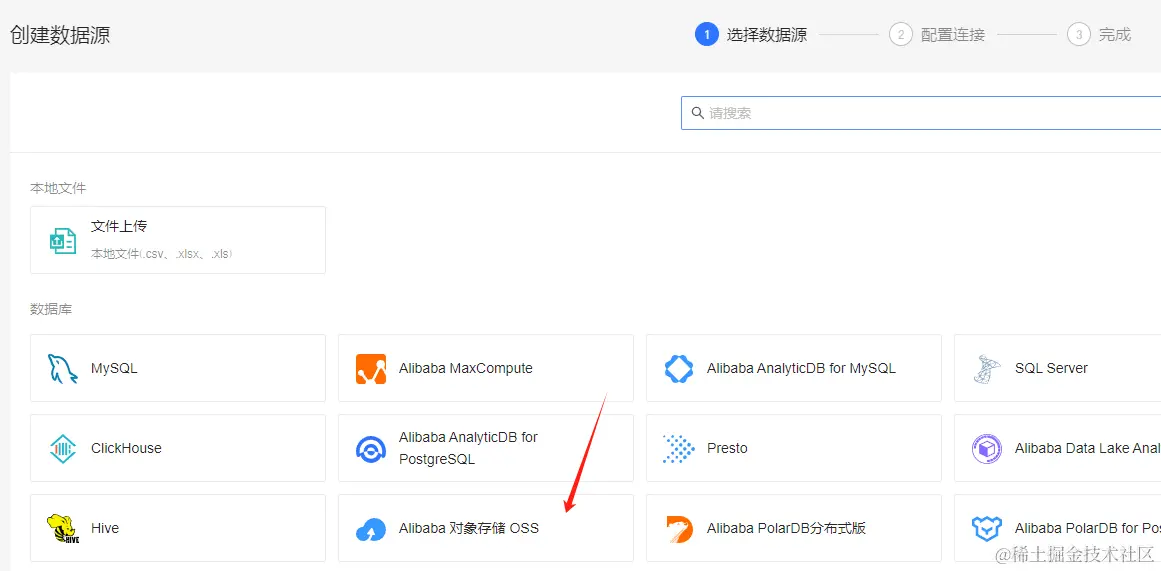The width and height of the screenshot is (1161, 571).
Task: Click the Data Lake Analytics cube icon
Action: click(x=986, y=449)
